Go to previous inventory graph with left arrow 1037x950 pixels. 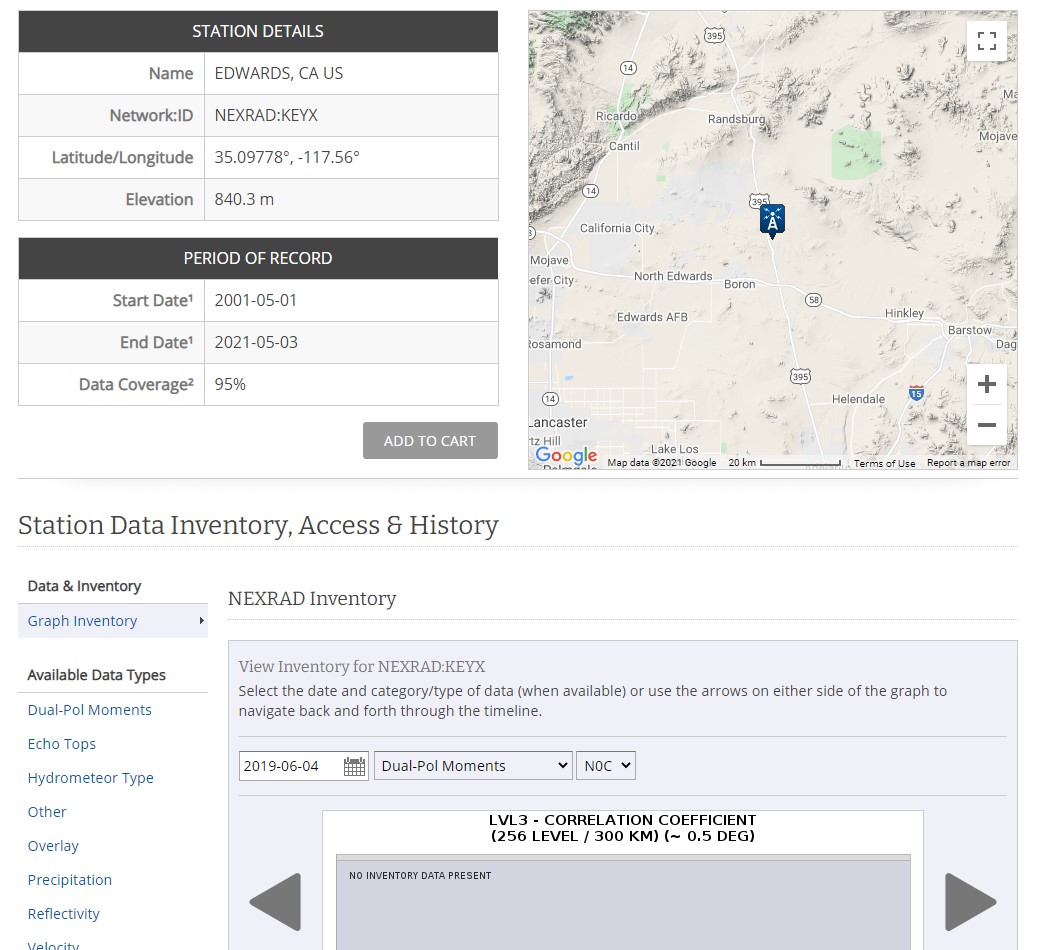(x=275, y=902)
